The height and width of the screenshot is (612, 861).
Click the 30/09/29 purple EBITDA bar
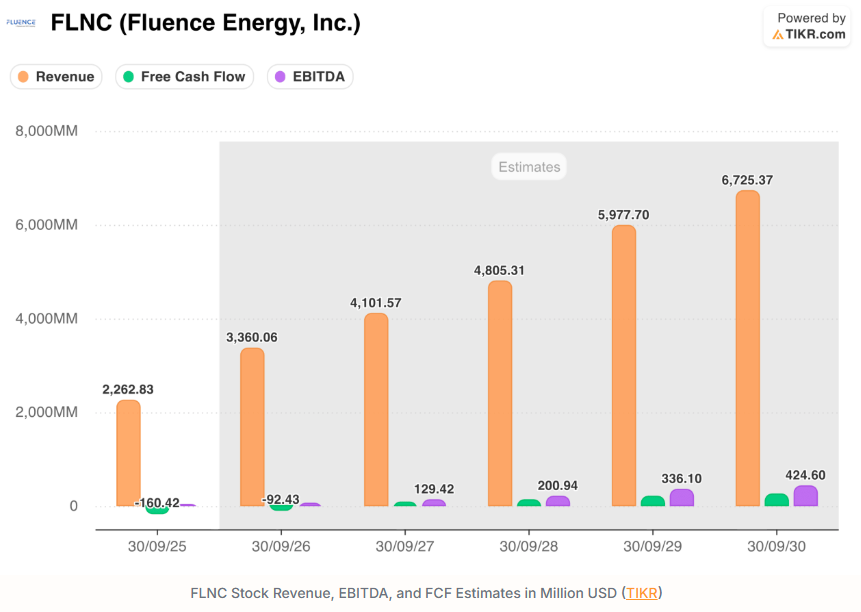[681, 498]
